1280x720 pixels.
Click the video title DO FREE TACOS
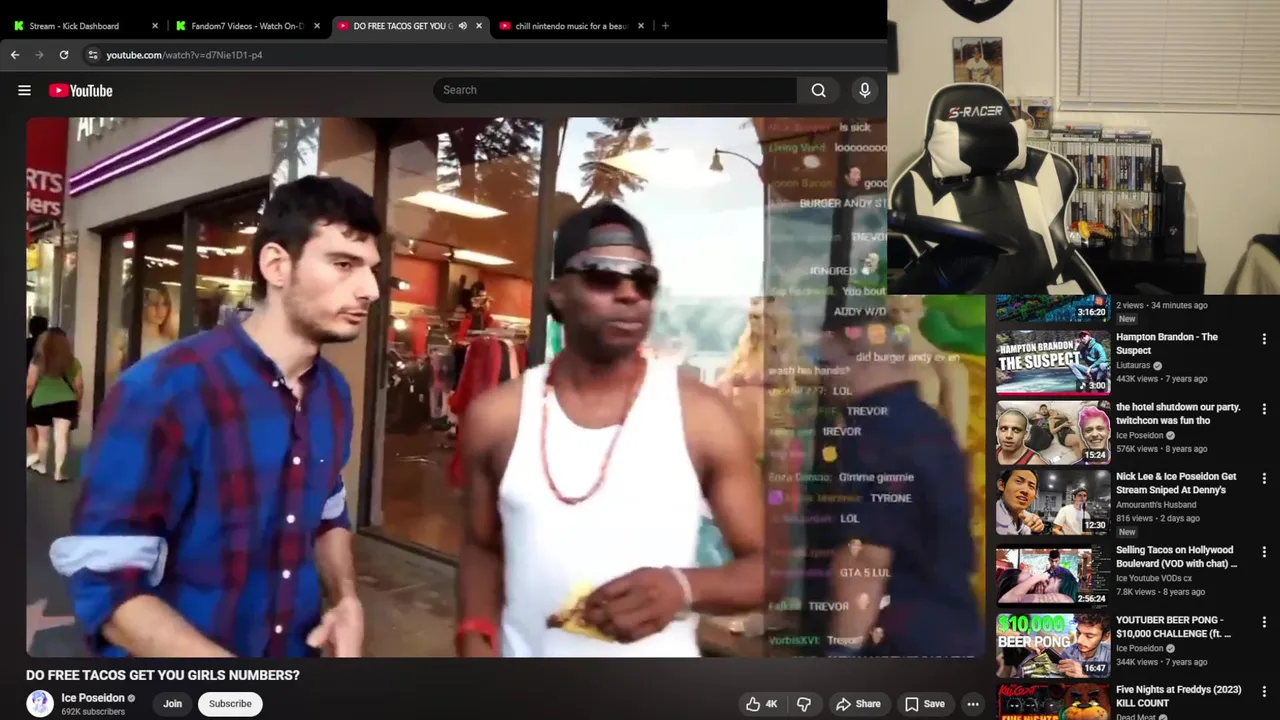tap(163, 675)
